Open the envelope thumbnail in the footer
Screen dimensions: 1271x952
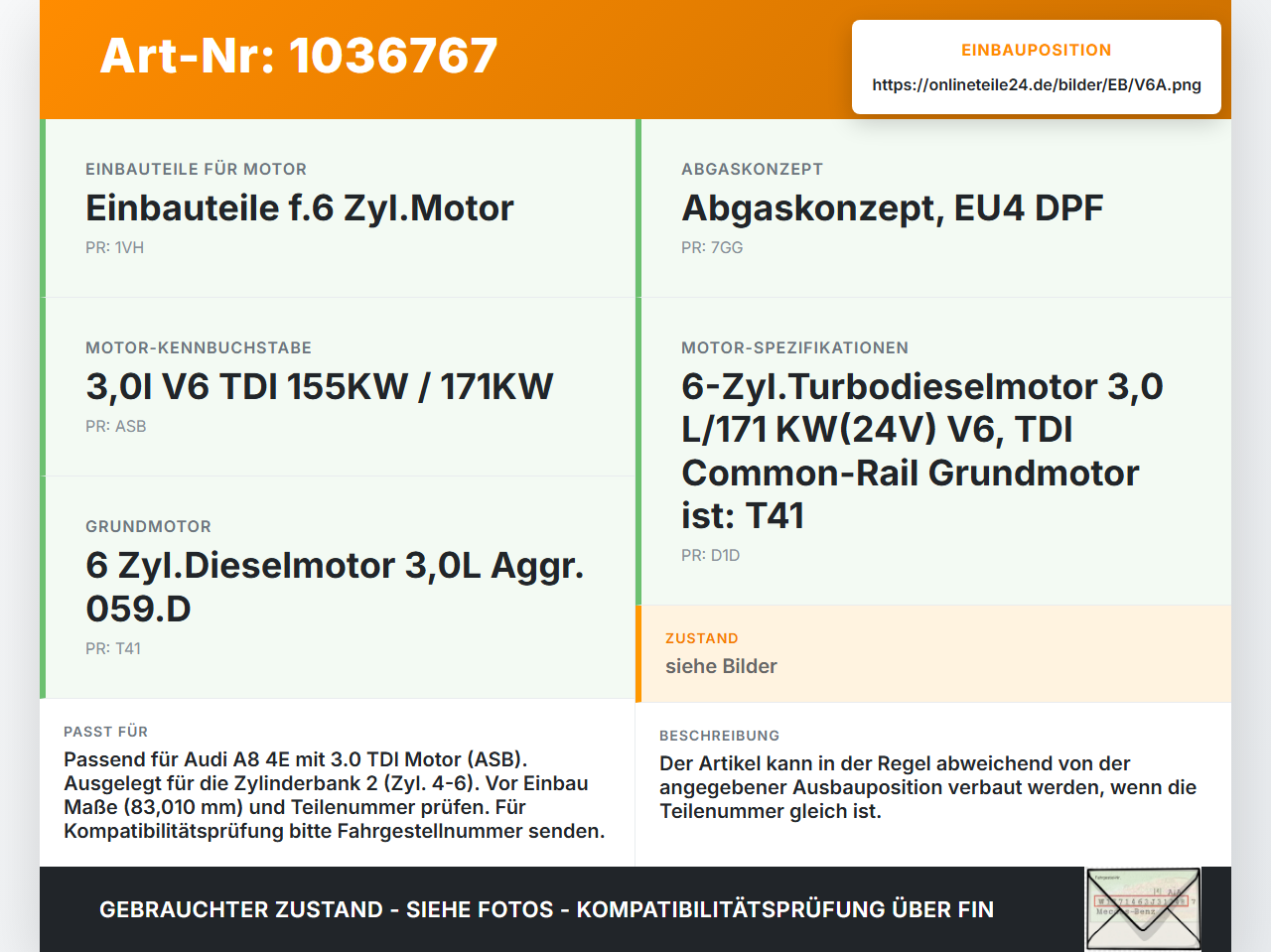point(1143,909)
